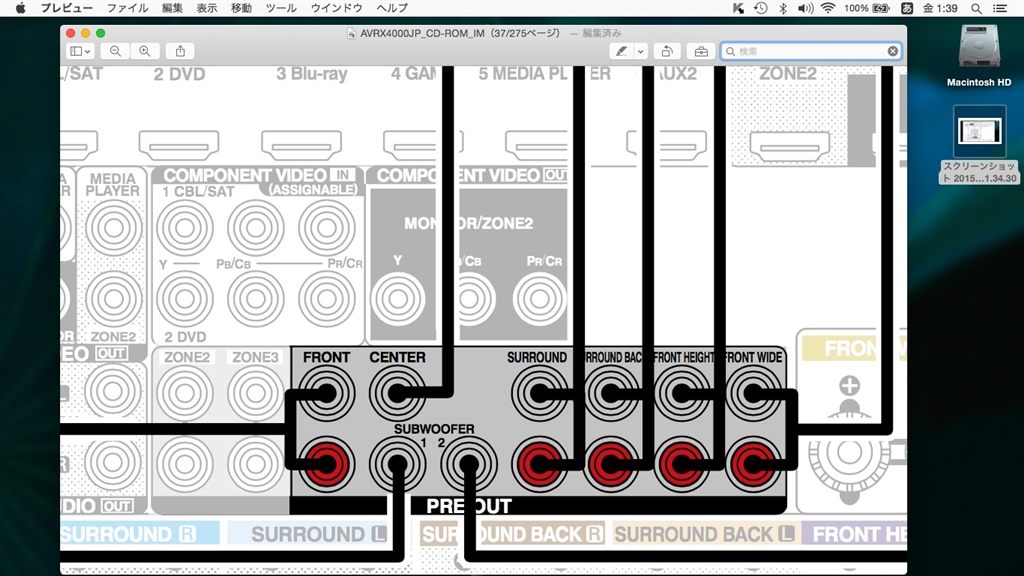
Task: Click the document proxy icon in title bar
Action: 352,33
